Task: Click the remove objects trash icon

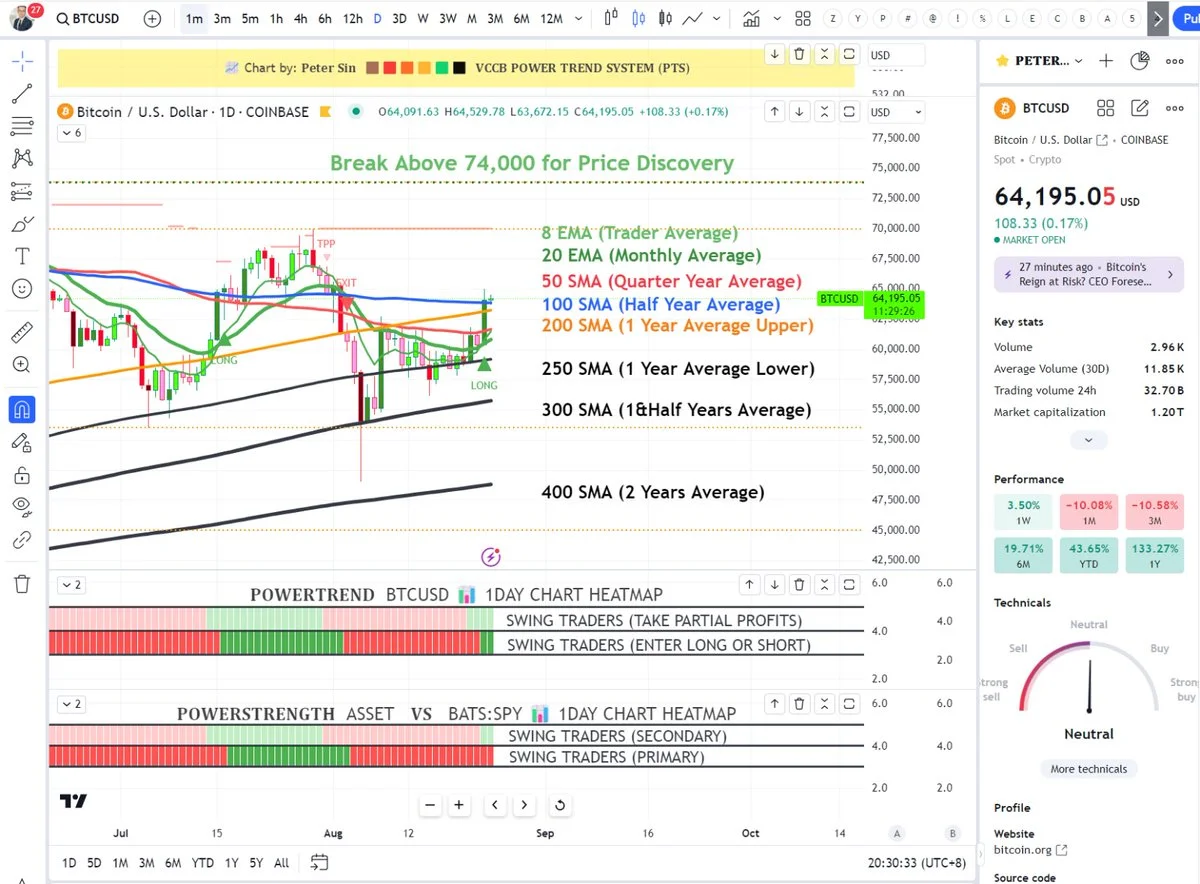Action: click(22, 584)
